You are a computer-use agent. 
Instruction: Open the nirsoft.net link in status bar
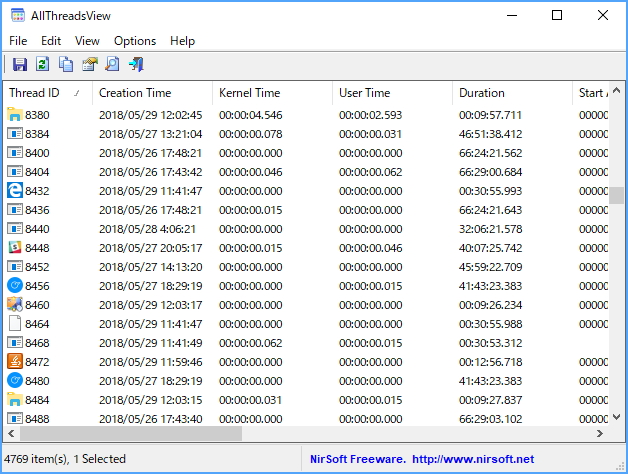473,459
